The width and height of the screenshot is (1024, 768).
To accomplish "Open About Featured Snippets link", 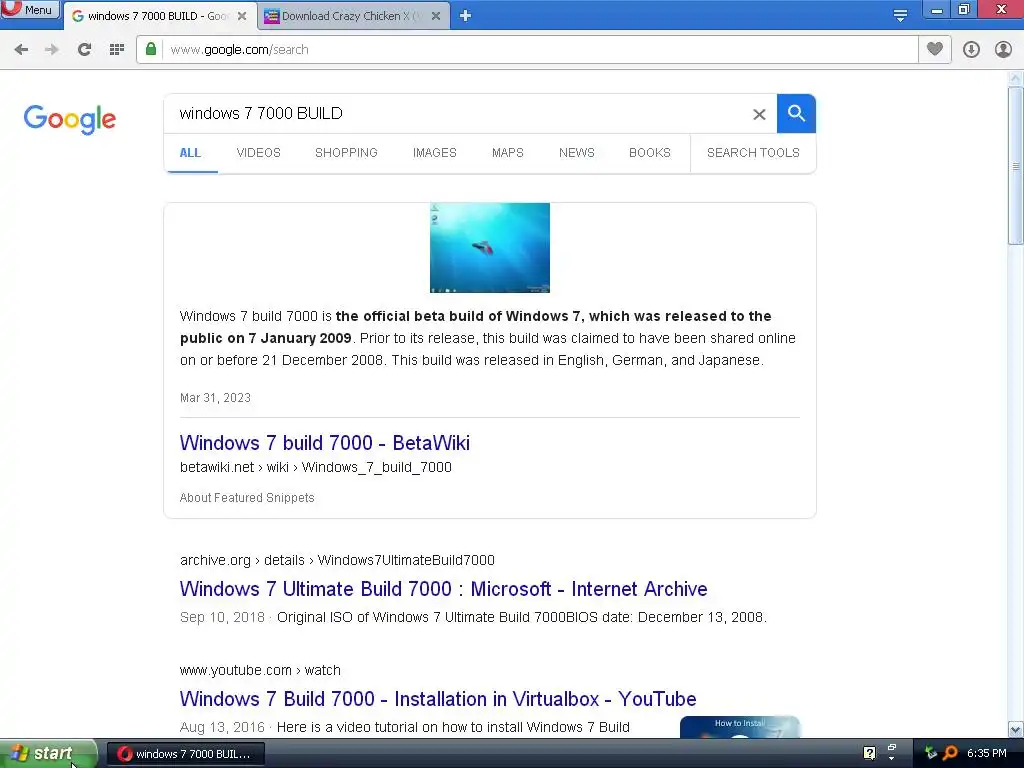I will [x=247, y=498].
